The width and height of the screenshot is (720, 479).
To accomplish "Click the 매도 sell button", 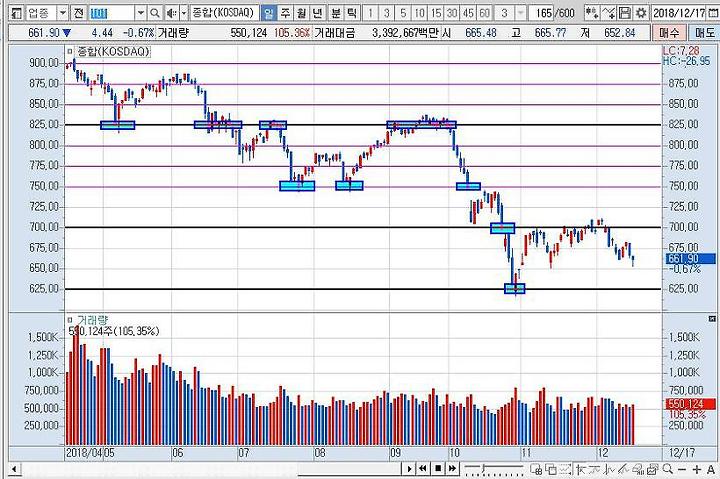I will [x=704, y=33].
